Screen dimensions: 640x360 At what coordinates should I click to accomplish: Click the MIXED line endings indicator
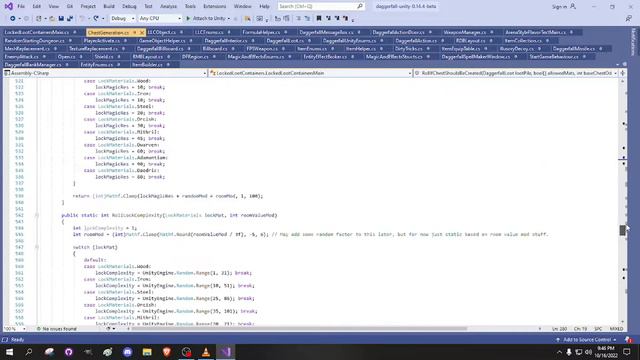coord(616,329)
